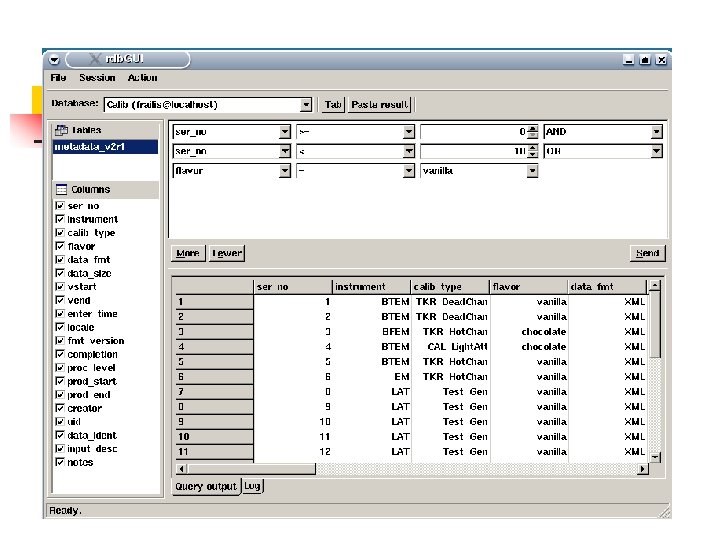Open the vanilla value dropdown
This screenshot has width=720, height=540.
point(532,171)
